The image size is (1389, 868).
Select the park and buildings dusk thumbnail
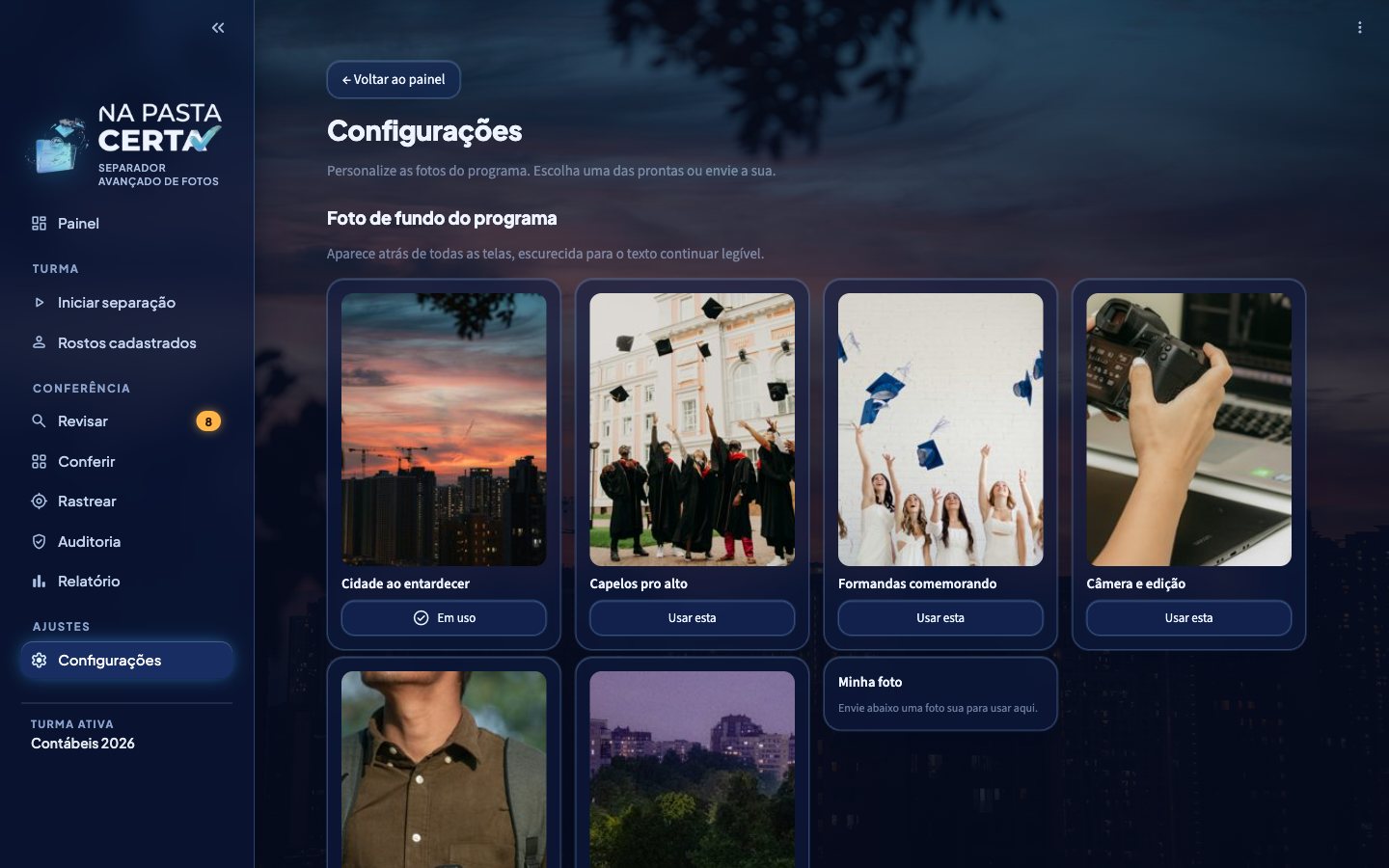click(693, 770)
